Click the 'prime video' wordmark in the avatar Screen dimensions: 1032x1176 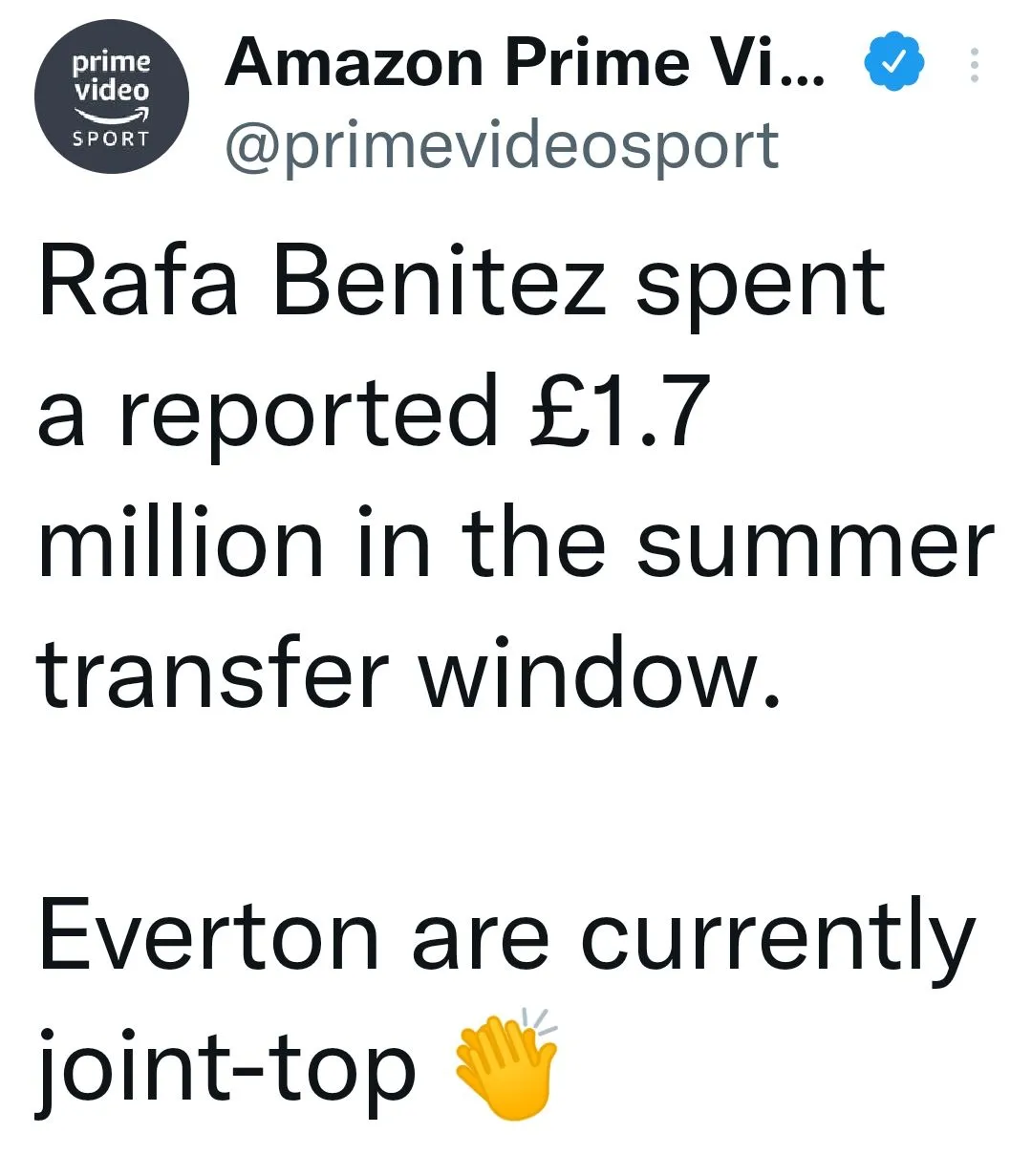[x=112, y=76]
